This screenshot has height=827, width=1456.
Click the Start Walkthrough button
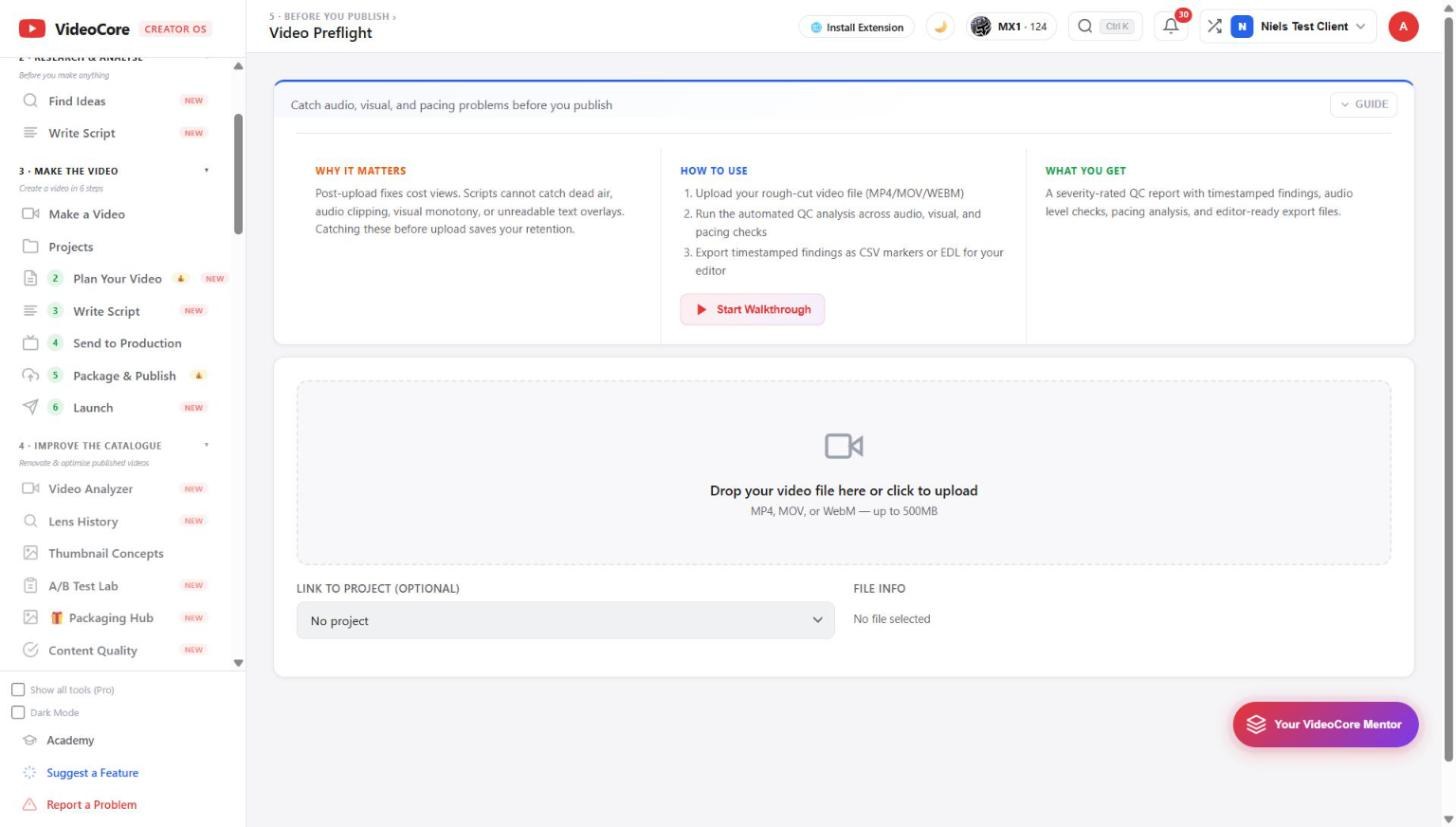pyautogui.click(x=753, y=310)
